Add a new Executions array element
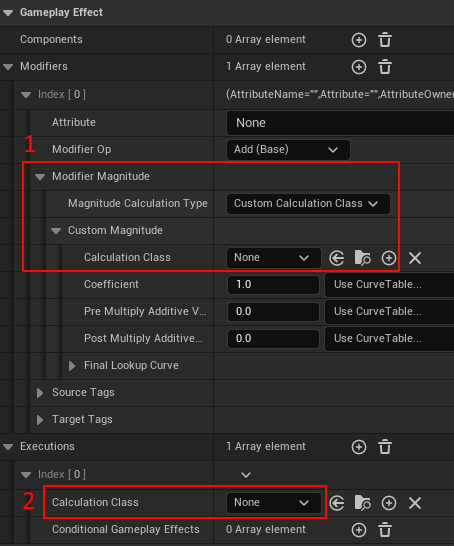The image size is (454, 546). [359, 447]
